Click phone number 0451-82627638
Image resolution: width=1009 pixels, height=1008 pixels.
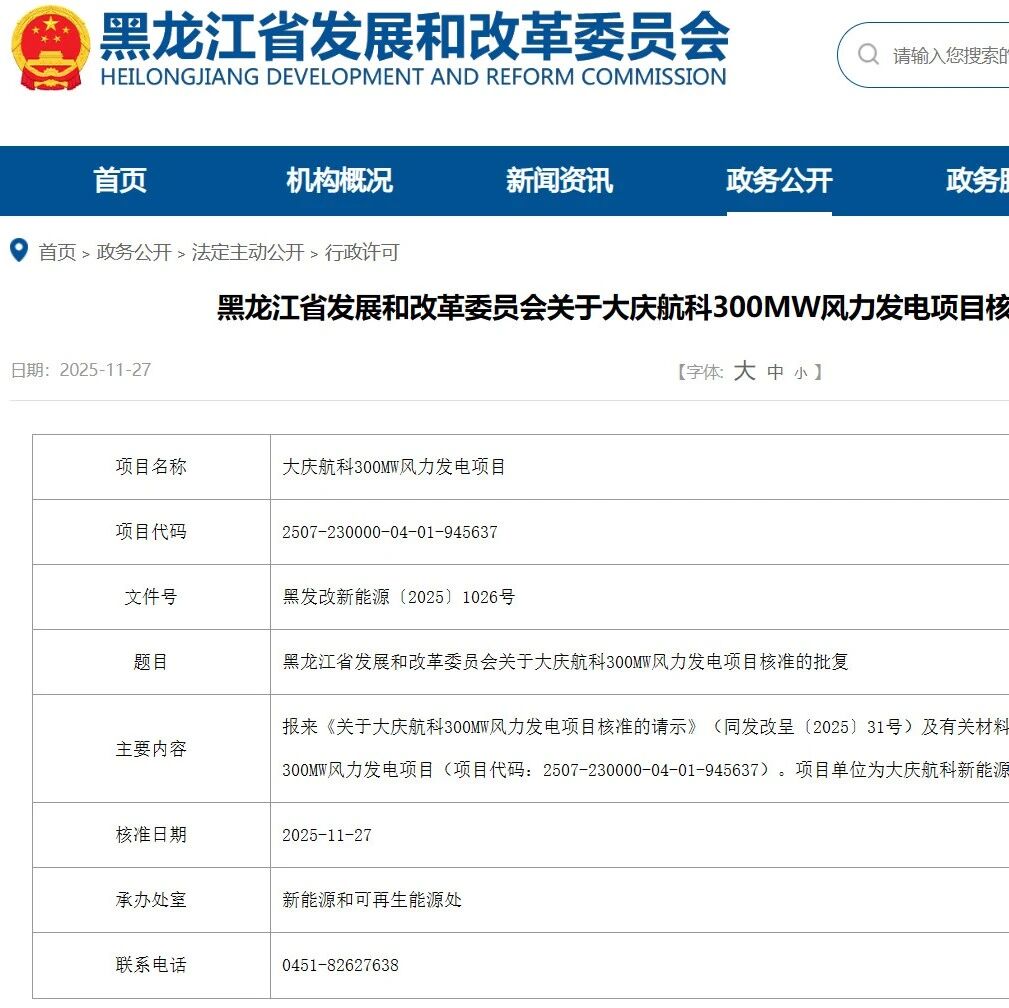340,965
